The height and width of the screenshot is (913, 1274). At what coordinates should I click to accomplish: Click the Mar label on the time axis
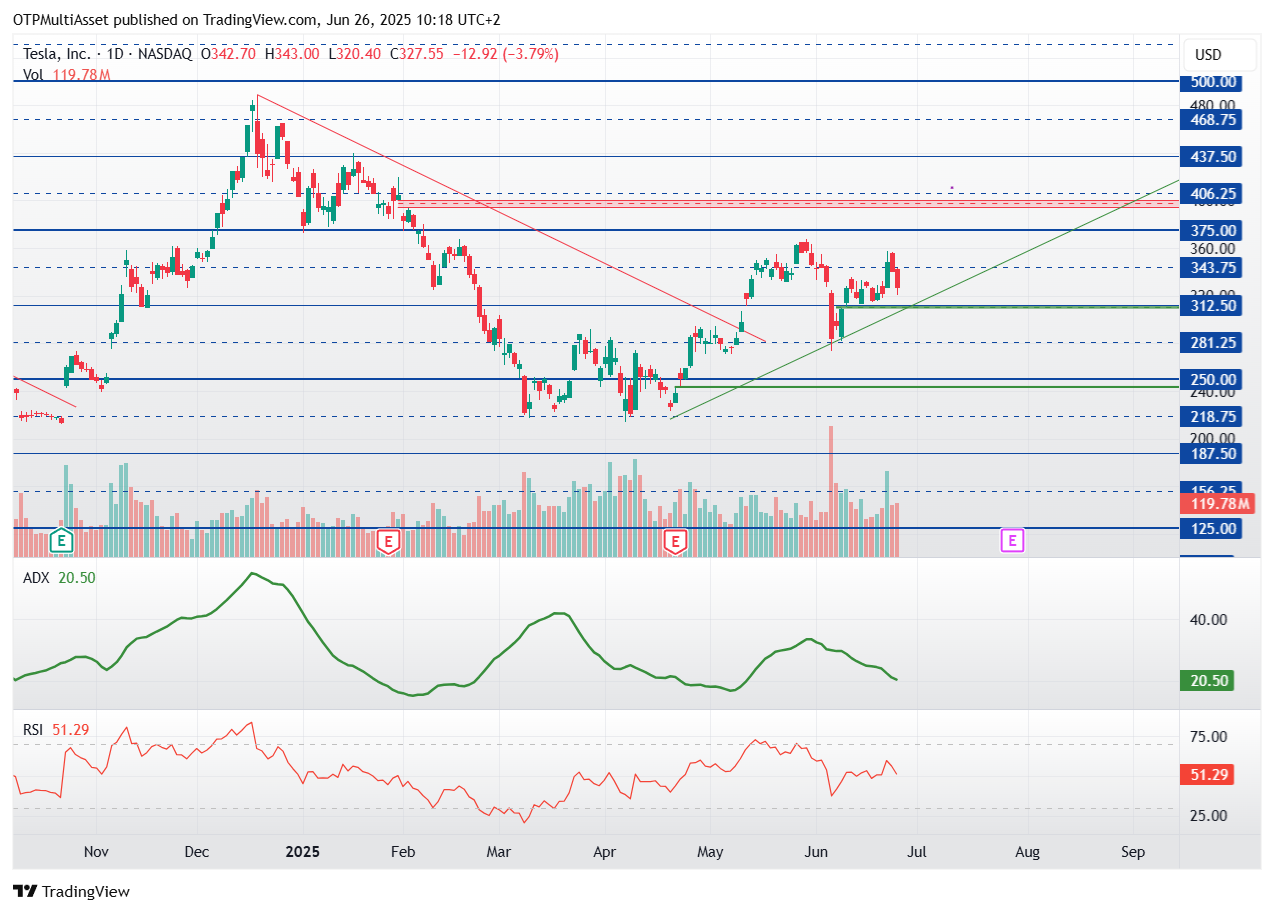click(x=498, y=852)
